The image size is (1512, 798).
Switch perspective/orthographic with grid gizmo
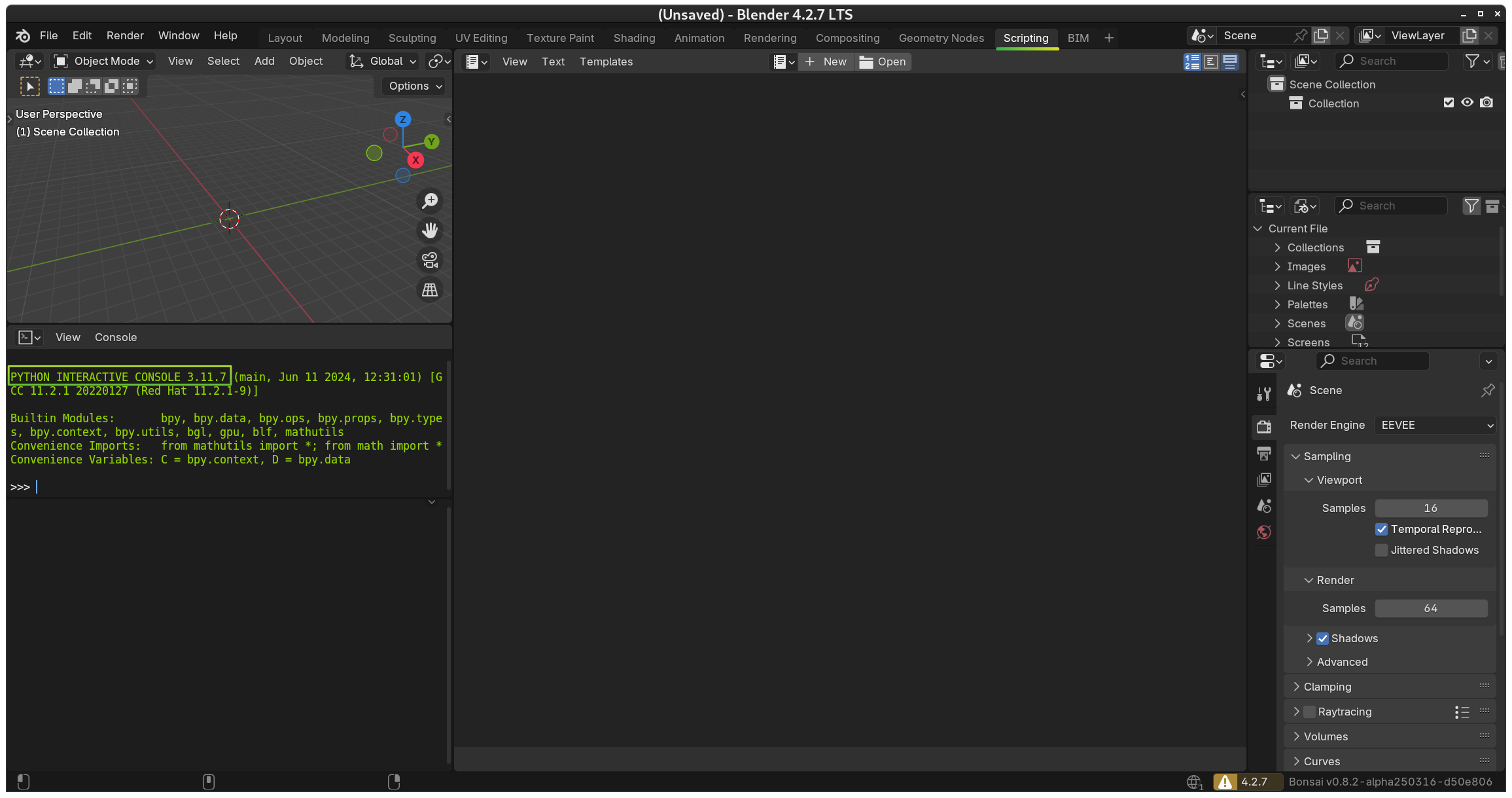pos(430,290)
